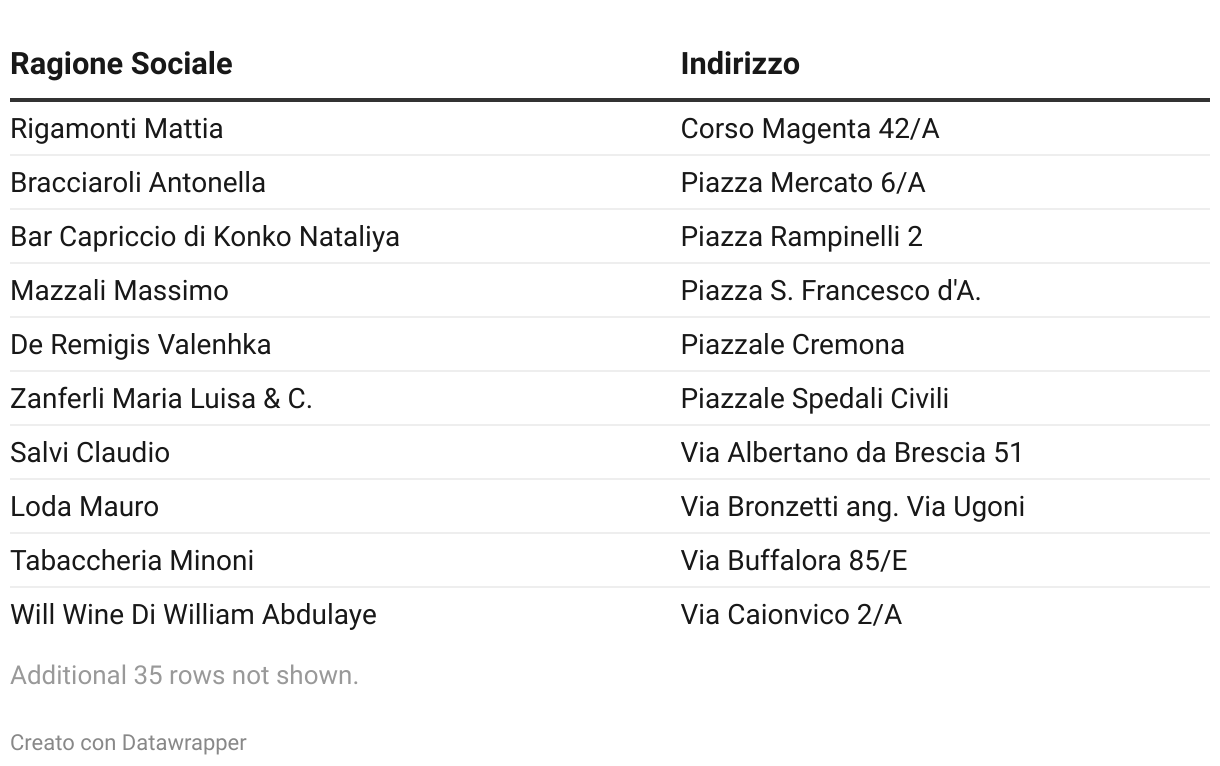Click the Ragione Sociale column header
The image size is (1220, 766).
121,63
